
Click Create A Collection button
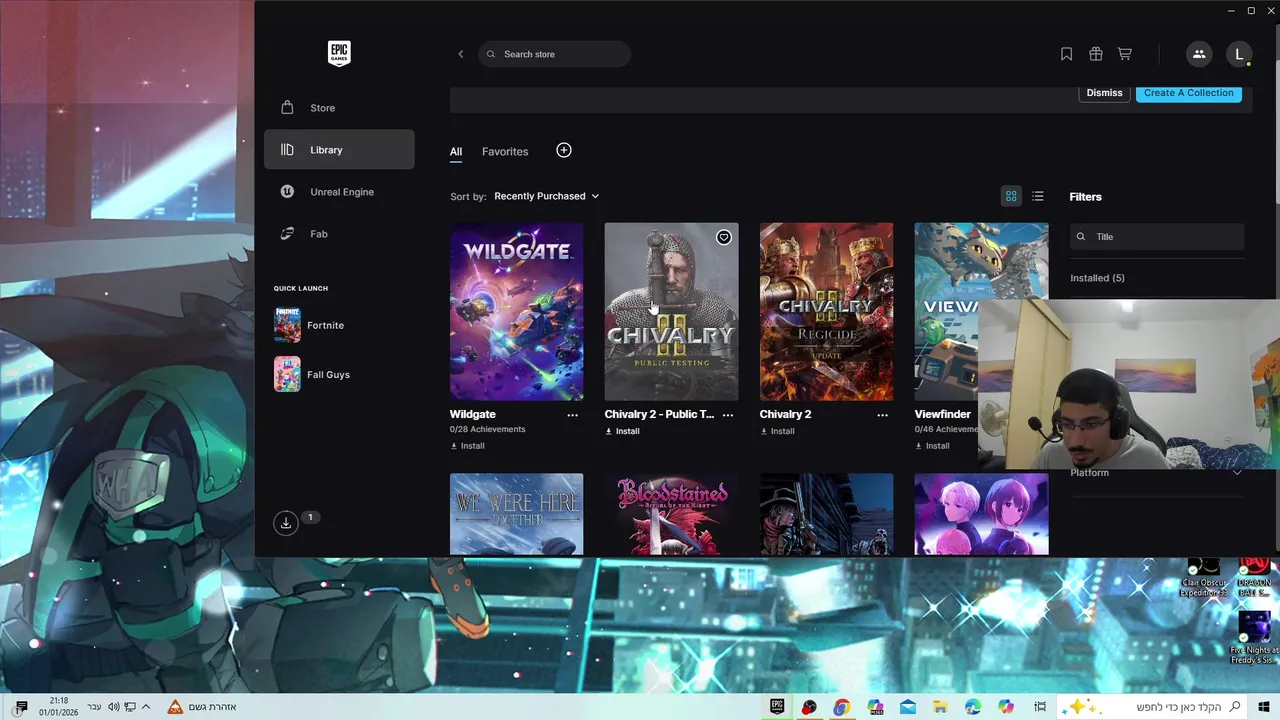(x=1189, y=93)
